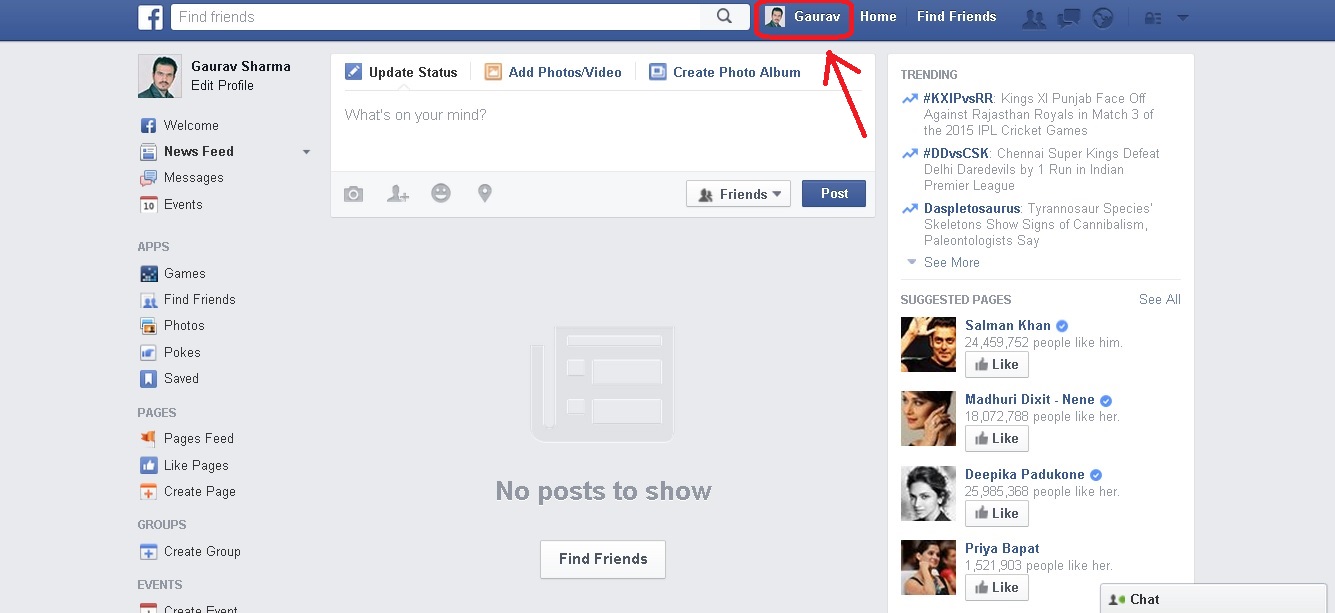Open notifications globe icon
The height and width of the screenshot is (613, 1335).
pos(1103,17)
